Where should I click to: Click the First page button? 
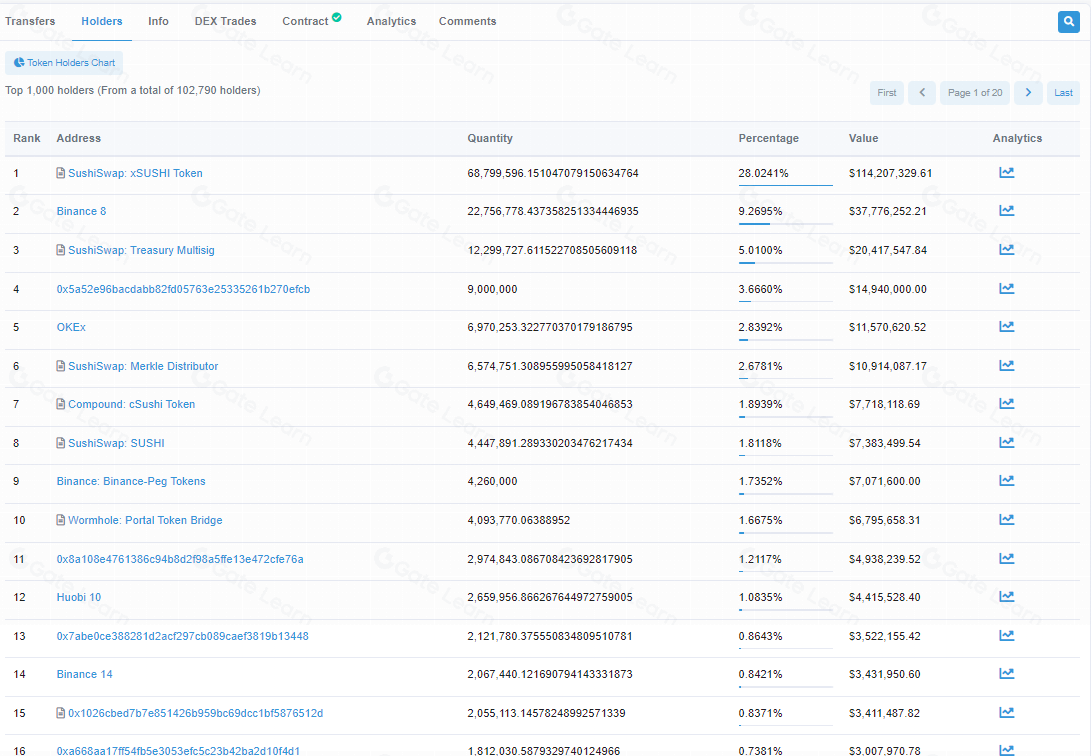click(887, 93)
